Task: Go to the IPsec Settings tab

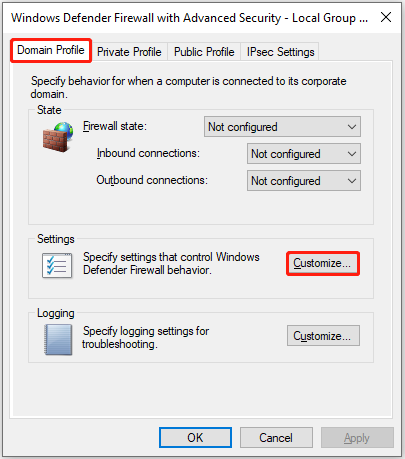Action: tap(280, 52)
